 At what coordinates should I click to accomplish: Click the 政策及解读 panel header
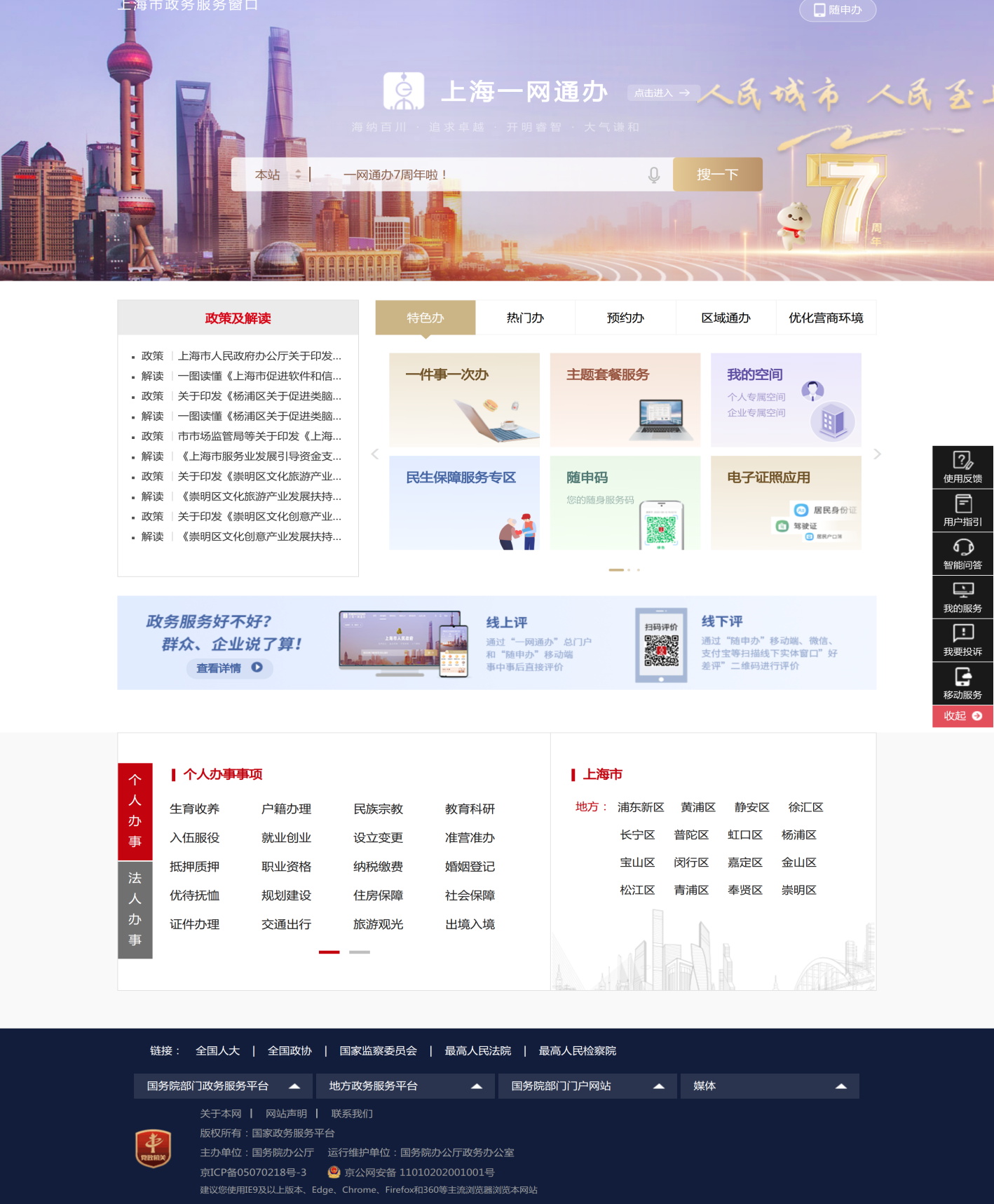point(238,318)
